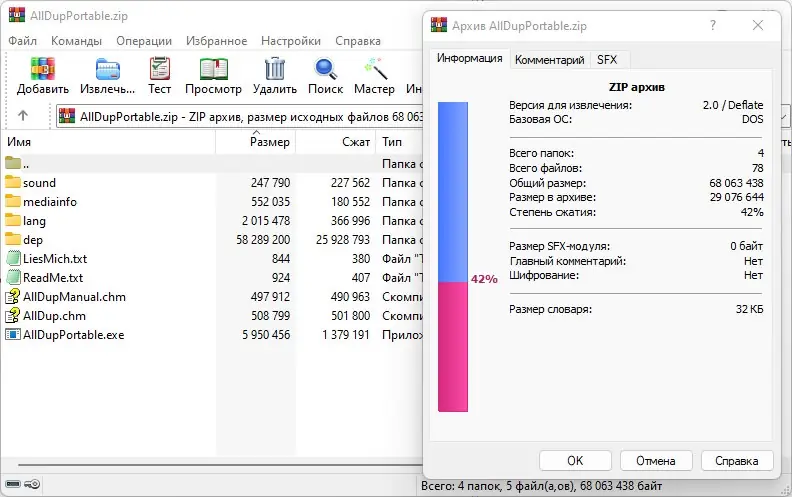Click LiesMich.txt file icon
Image resolution: width=792 pixels, height=497 pixels.
pyautogui.click(x=13, y=259)
